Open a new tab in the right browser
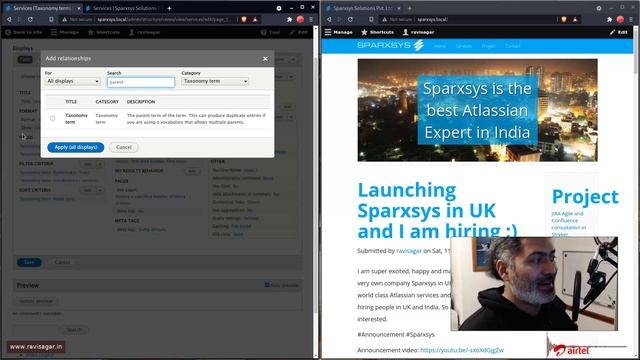The width and height of the screenshot is (640, 360). (409, 8)
